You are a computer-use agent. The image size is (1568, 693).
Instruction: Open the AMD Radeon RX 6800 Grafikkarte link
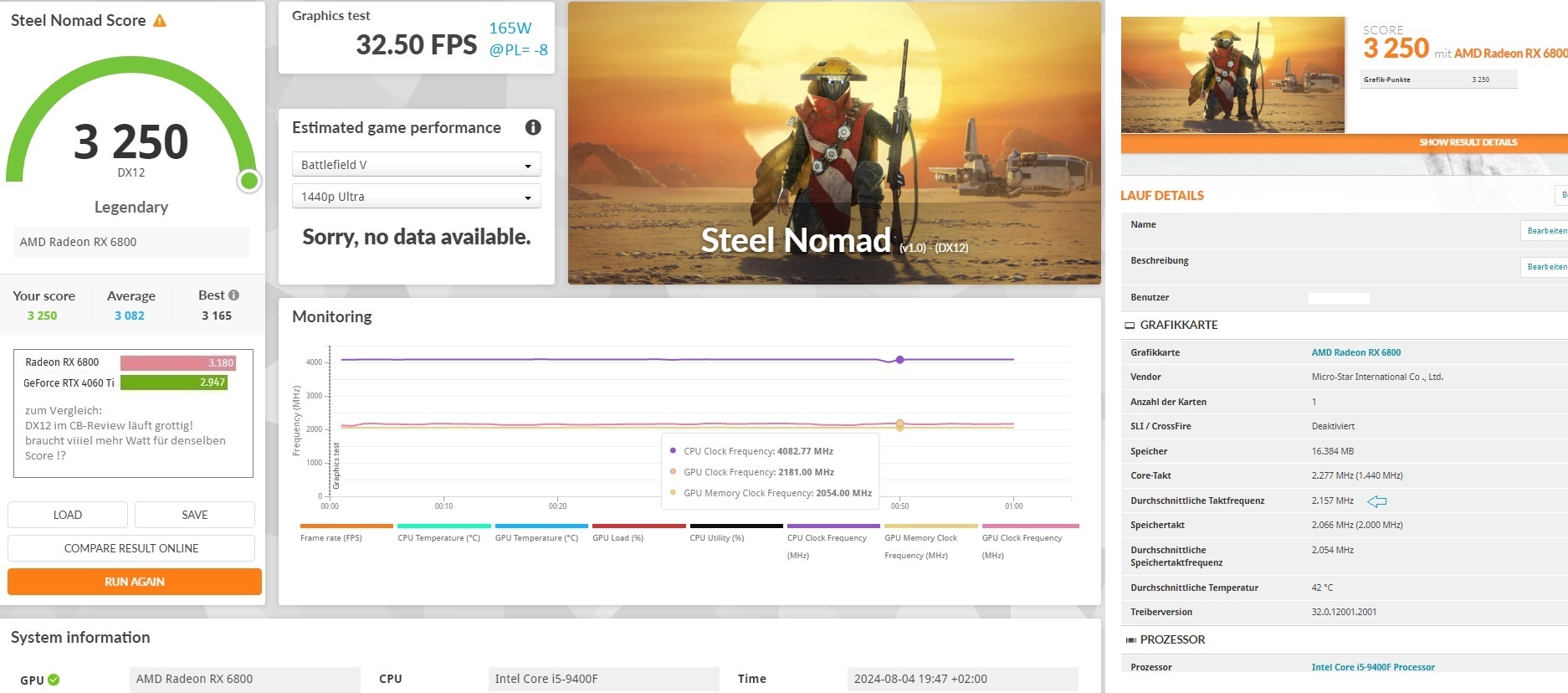(x=1355, y=352)
